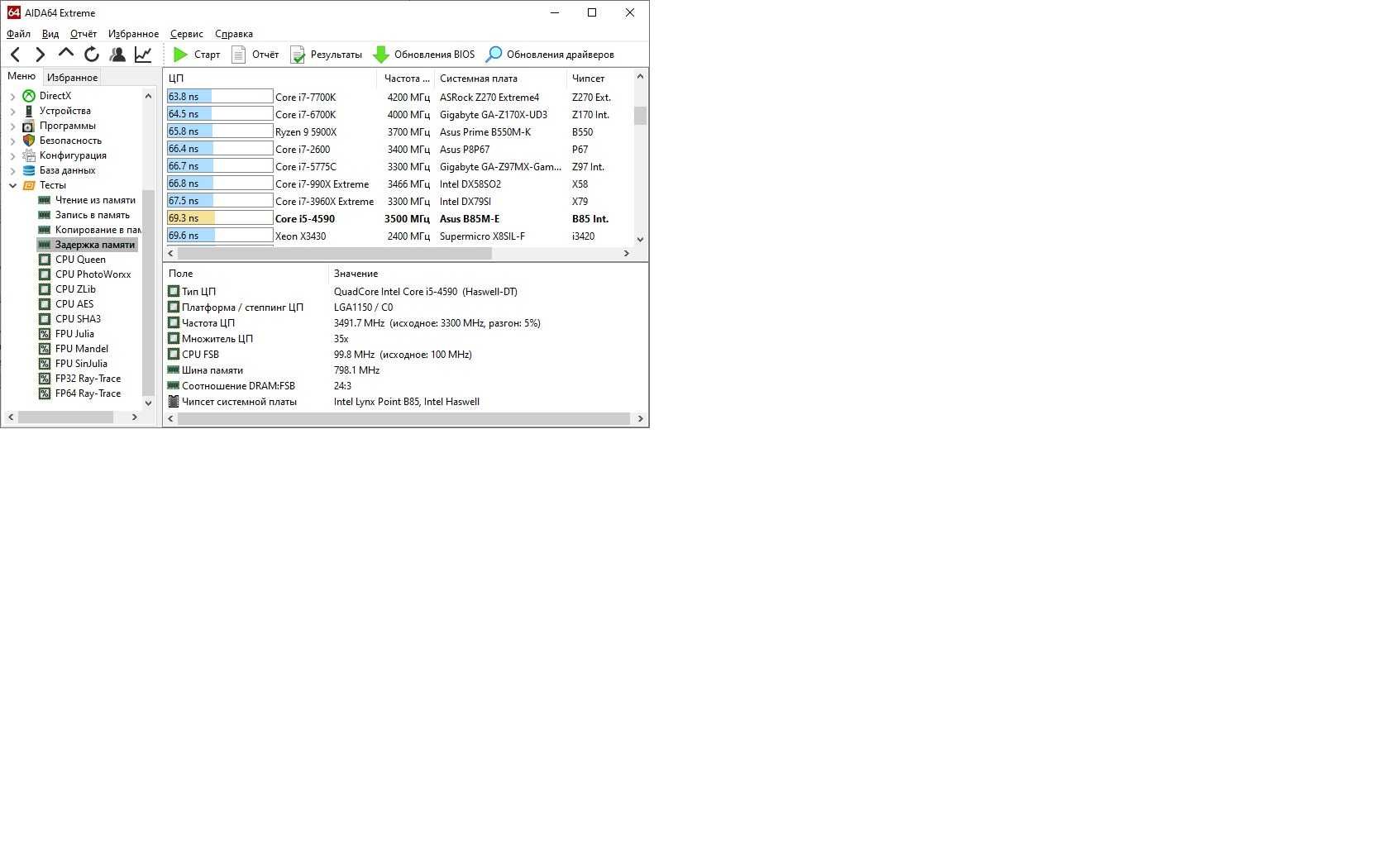1389x868 pixels.
Task: Expand the База данных tree node
Action: (12, 171)
